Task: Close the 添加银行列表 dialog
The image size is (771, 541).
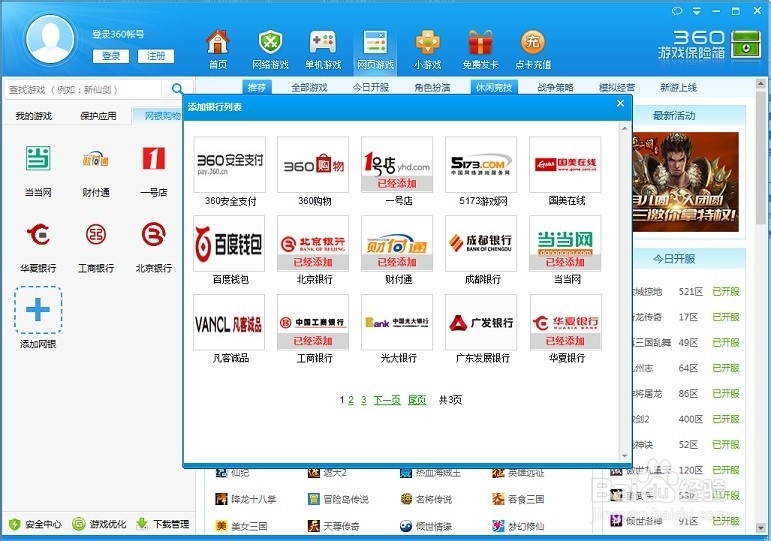Action: coord(620,103)
